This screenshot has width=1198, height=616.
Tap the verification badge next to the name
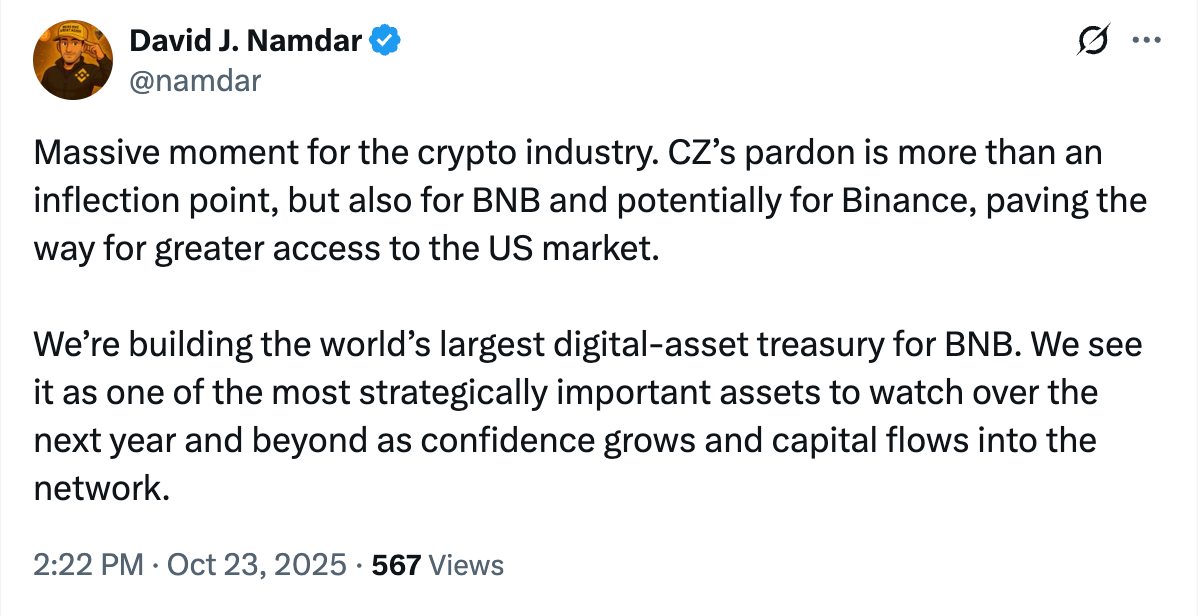(x=385, y=40)
